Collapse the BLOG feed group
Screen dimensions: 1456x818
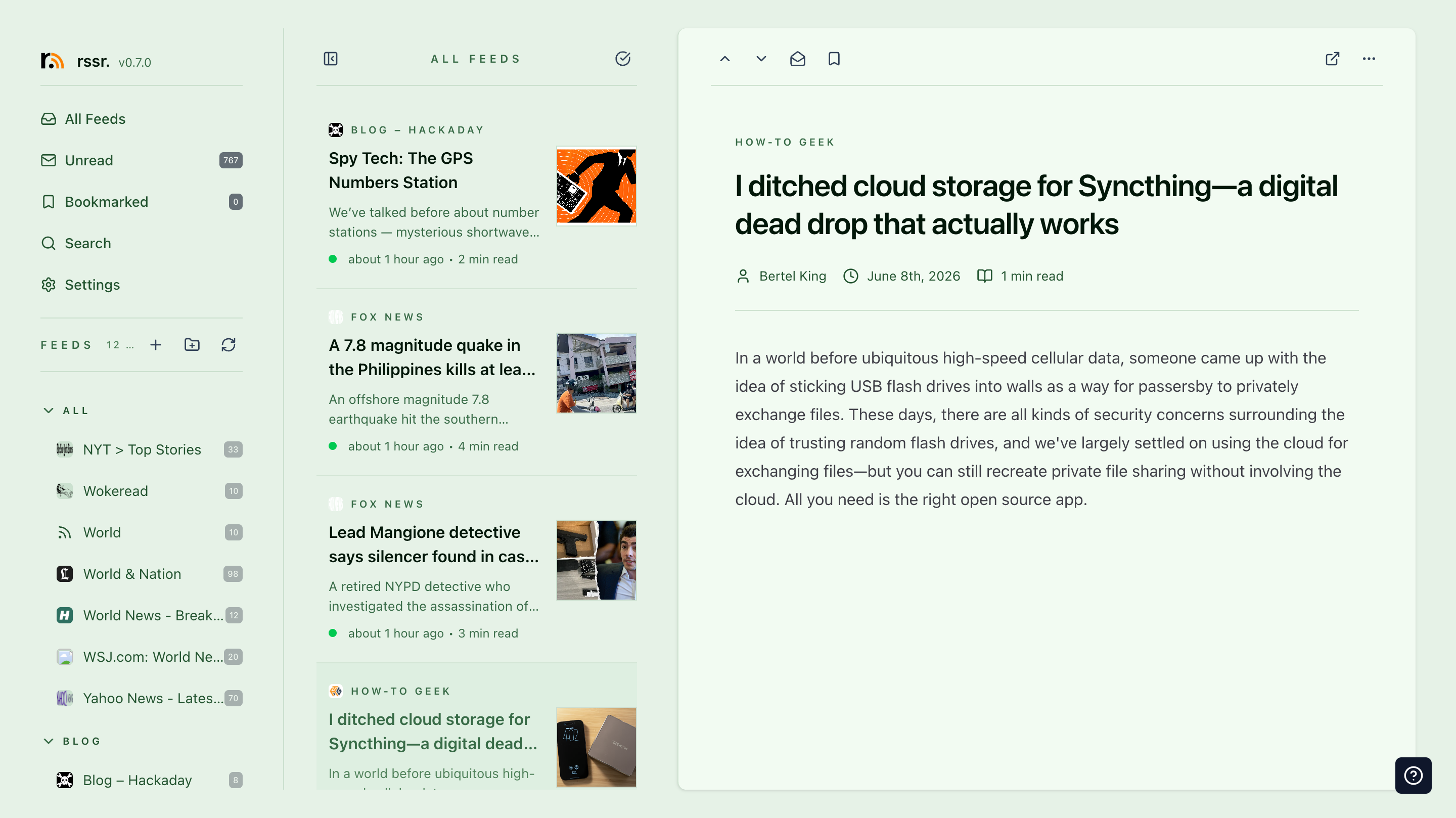[49, 741]
